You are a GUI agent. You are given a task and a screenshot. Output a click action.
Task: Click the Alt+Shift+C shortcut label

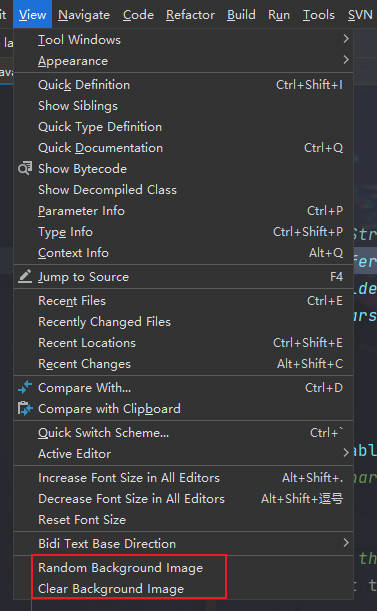pyautogui.click(x=310, y=364)
